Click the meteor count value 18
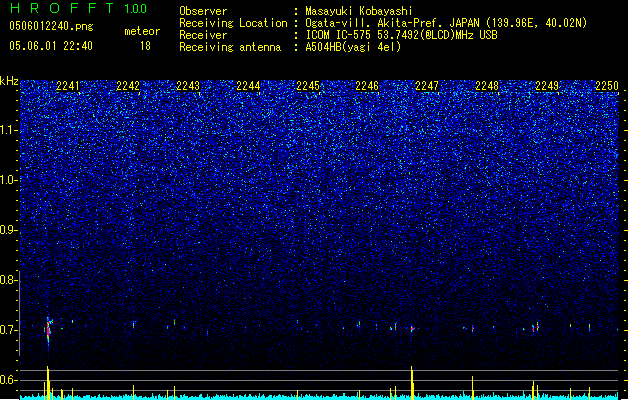This screenshot has width=629, height=400. [x=145, y=46]
